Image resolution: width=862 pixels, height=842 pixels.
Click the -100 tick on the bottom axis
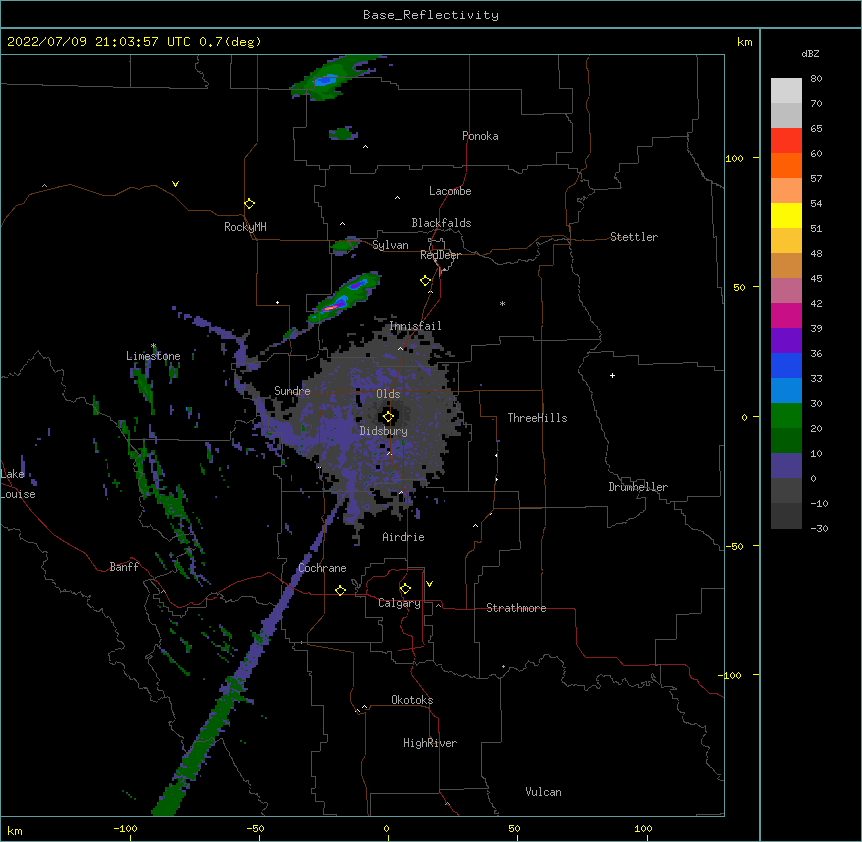click(125, 828)
